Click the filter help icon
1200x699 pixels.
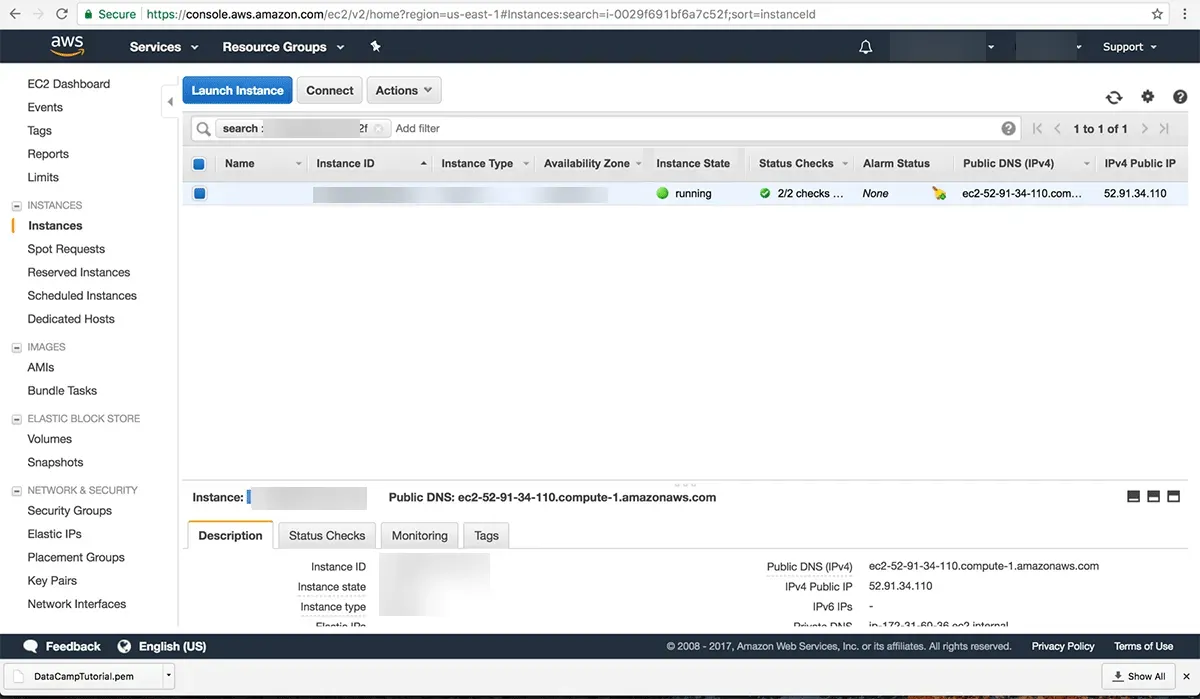coord(1008,128)
